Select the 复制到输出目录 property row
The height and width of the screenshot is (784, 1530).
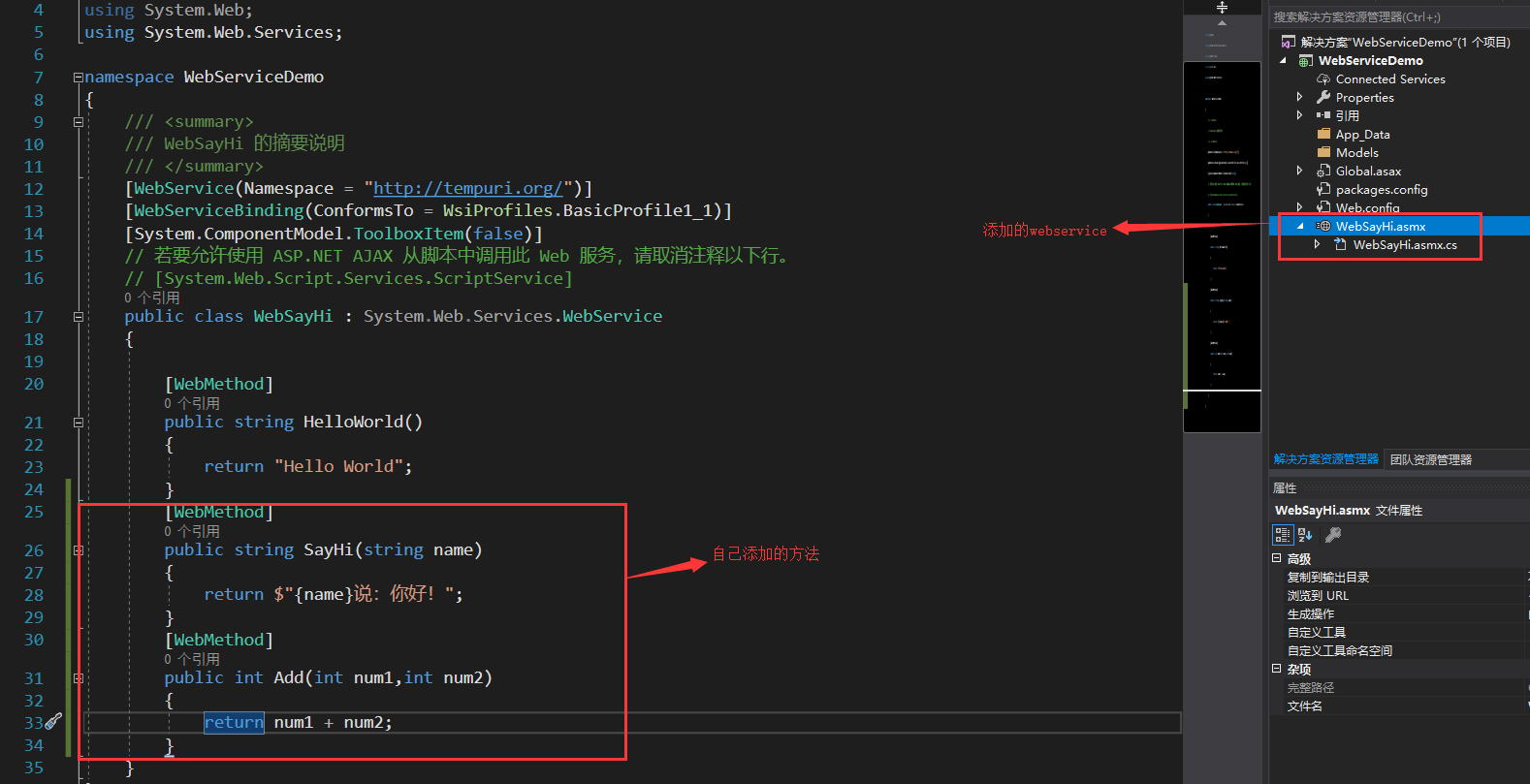[x=1400, y=577]
